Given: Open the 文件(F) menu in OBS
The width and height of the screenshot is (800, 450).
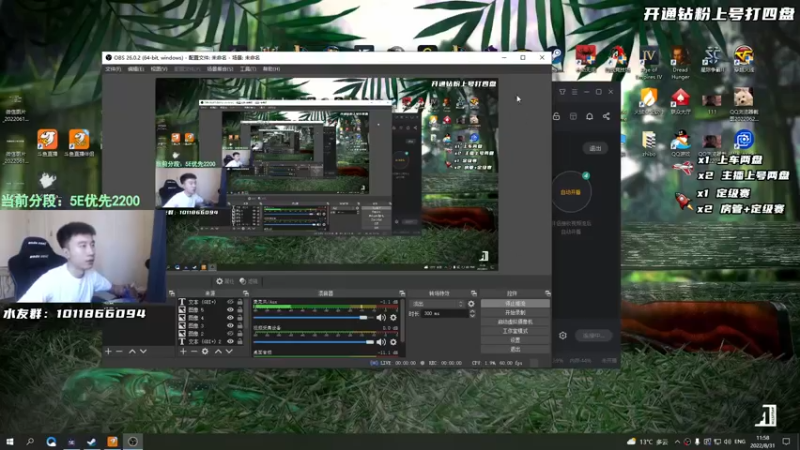Looking at the screenshot, I should [113, 69].
